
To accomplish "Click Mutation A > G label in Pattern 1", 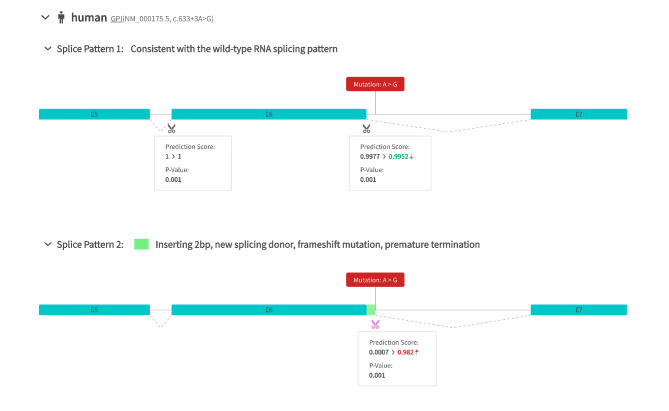I will pyautogui.click(x=375, y=84).
